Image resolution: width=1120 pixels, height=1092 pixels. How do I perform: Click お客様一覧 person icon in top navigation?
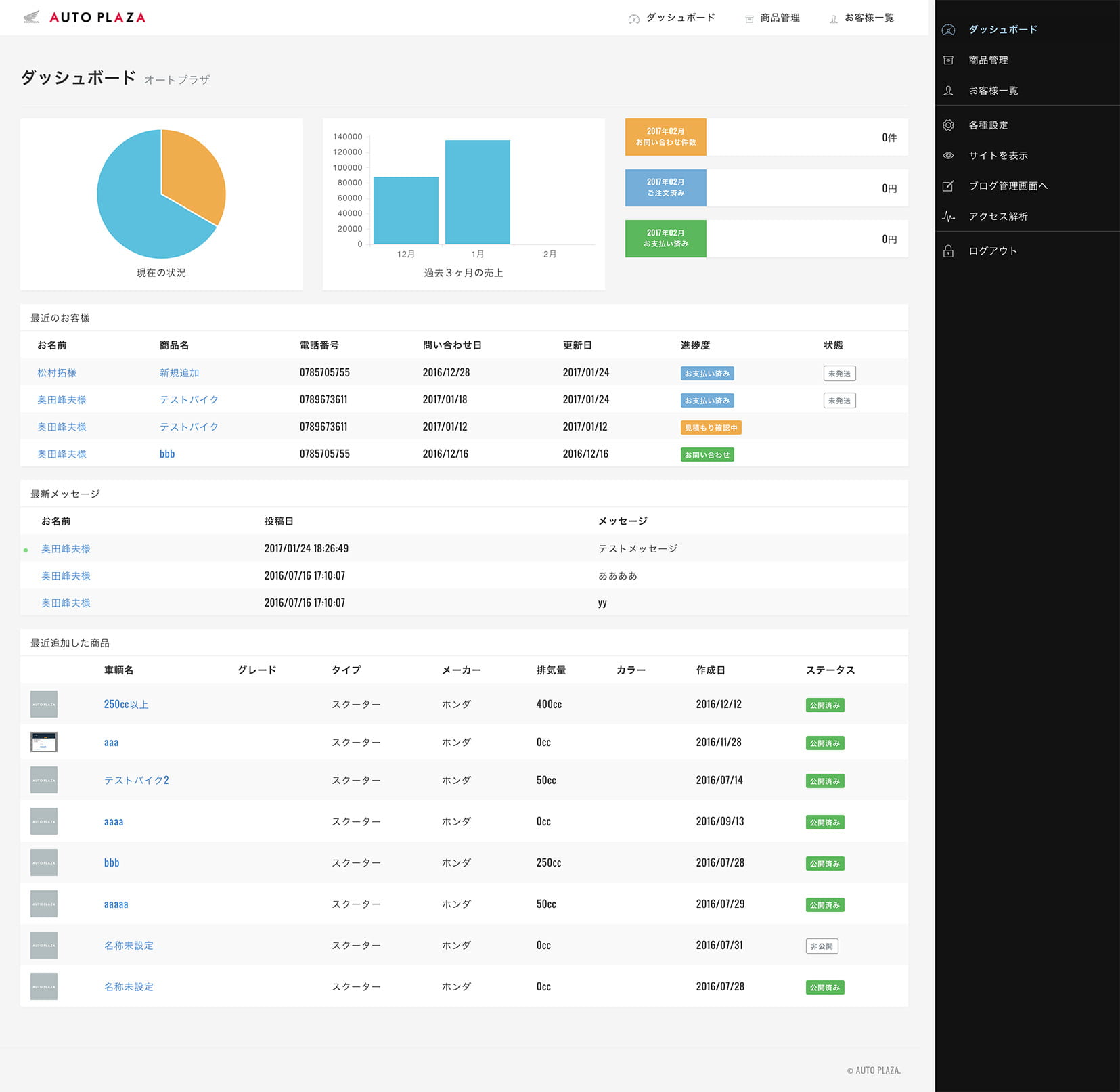click(834, 19)
